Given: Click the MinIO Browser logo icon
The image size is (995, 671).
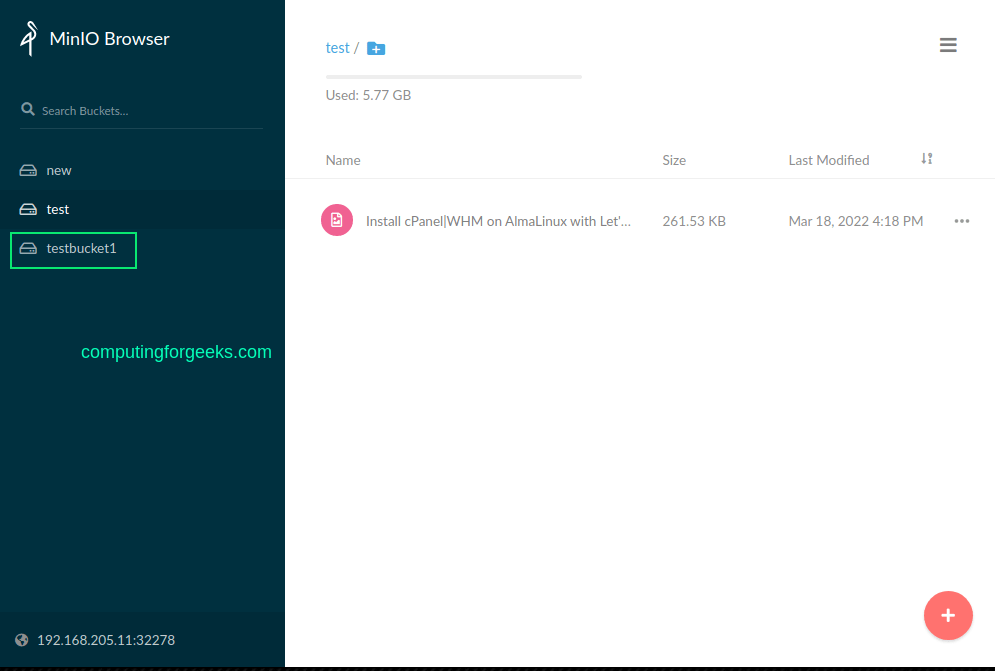Looking at the screenshot, I should 29,38.
